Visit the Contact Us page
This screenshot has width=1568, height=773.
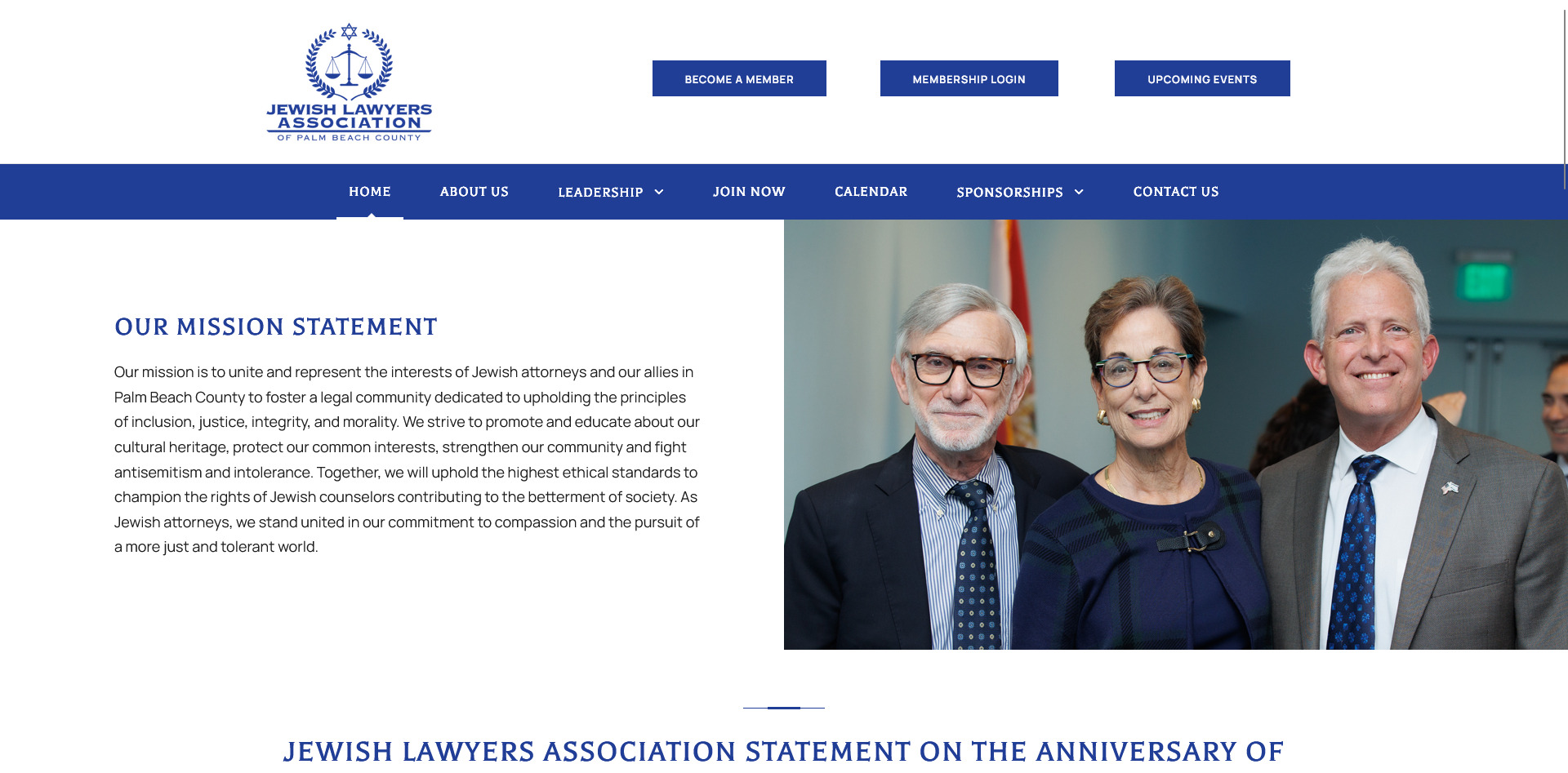1175,192
